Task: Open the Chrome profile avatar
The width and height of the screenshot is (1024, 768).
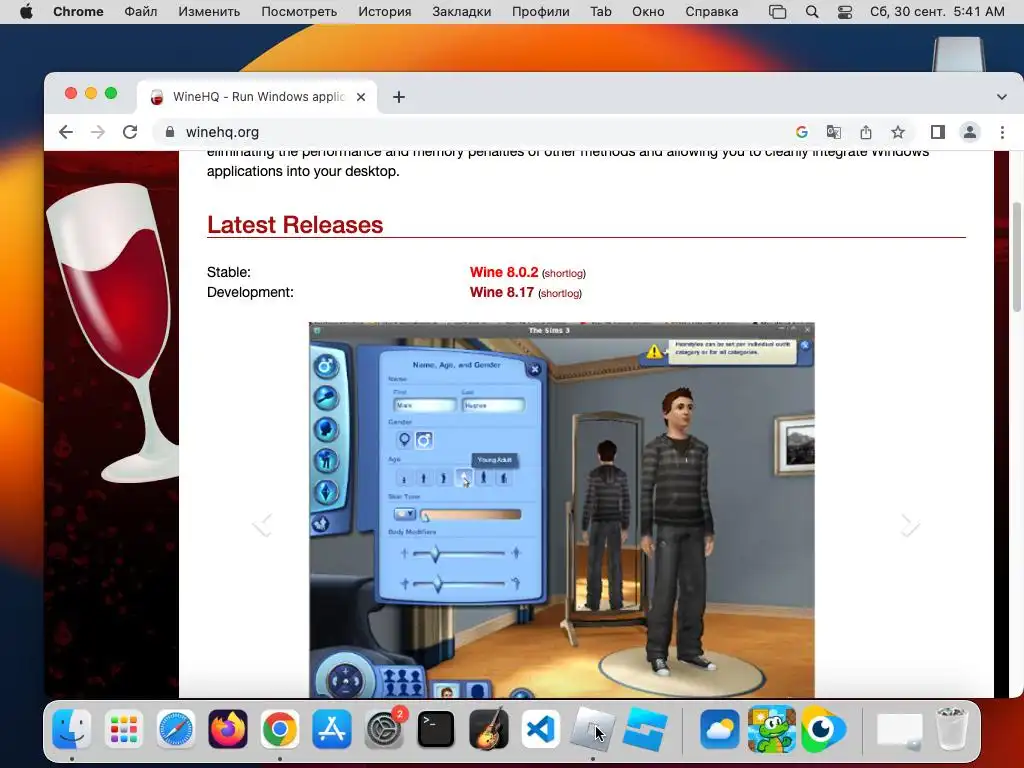Action: 970,132
